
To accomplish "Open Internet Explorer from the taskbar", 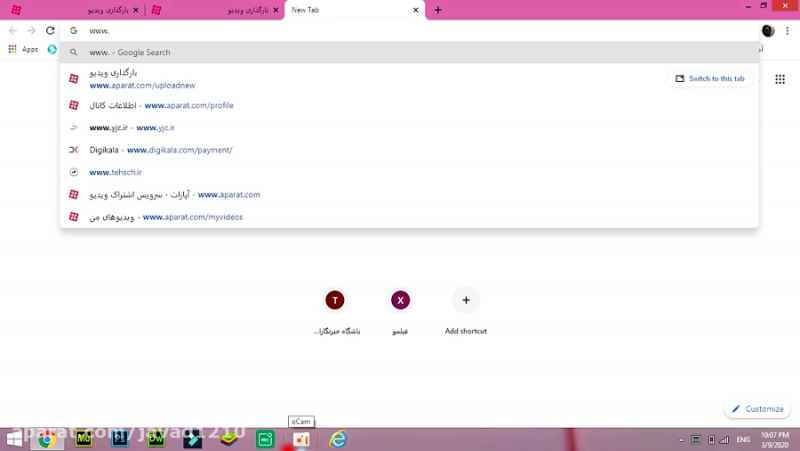I will click(338, 439).
